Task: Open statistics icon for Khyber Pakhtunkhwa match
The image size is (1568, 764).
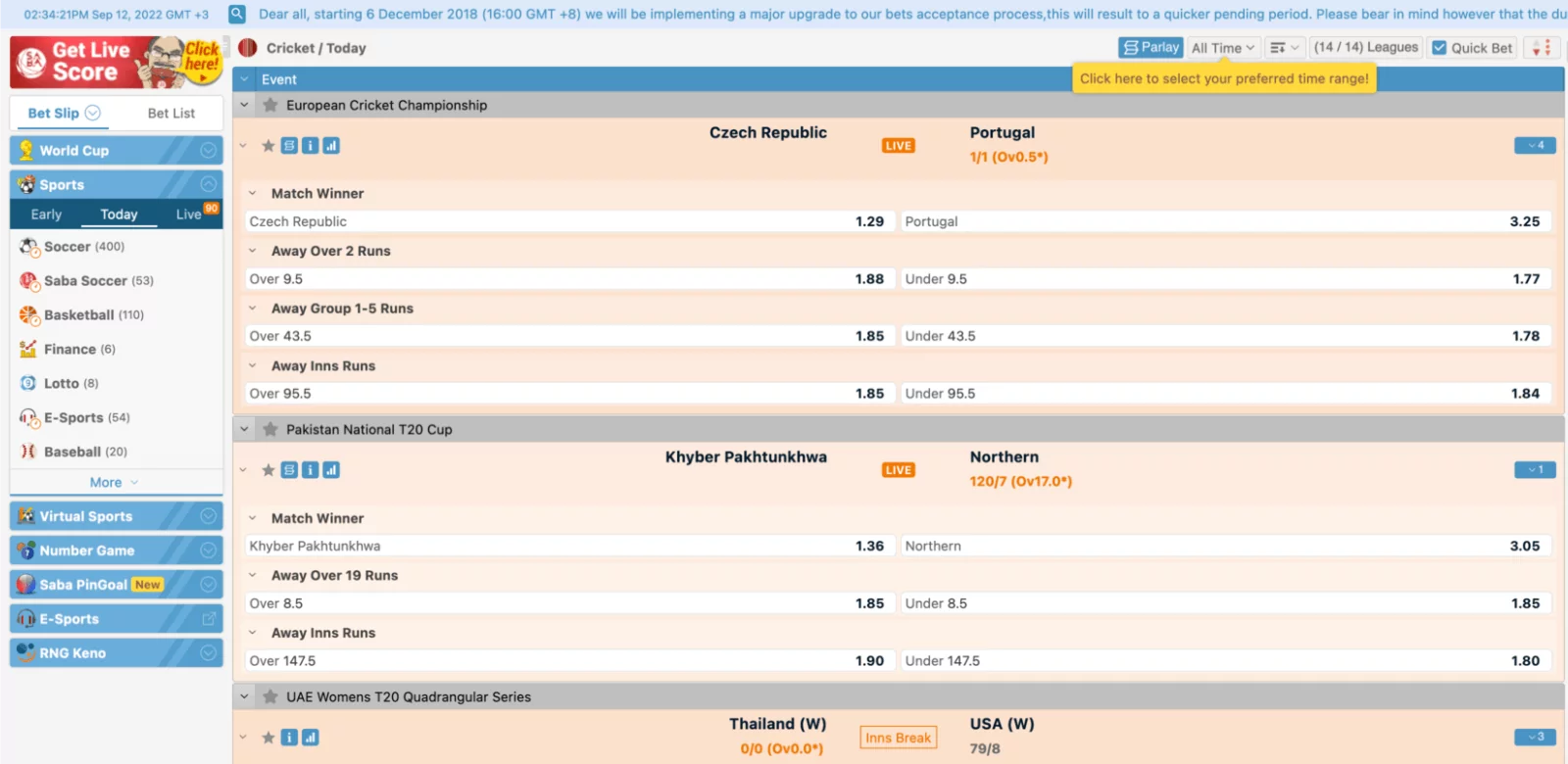Action: (331, 470)
